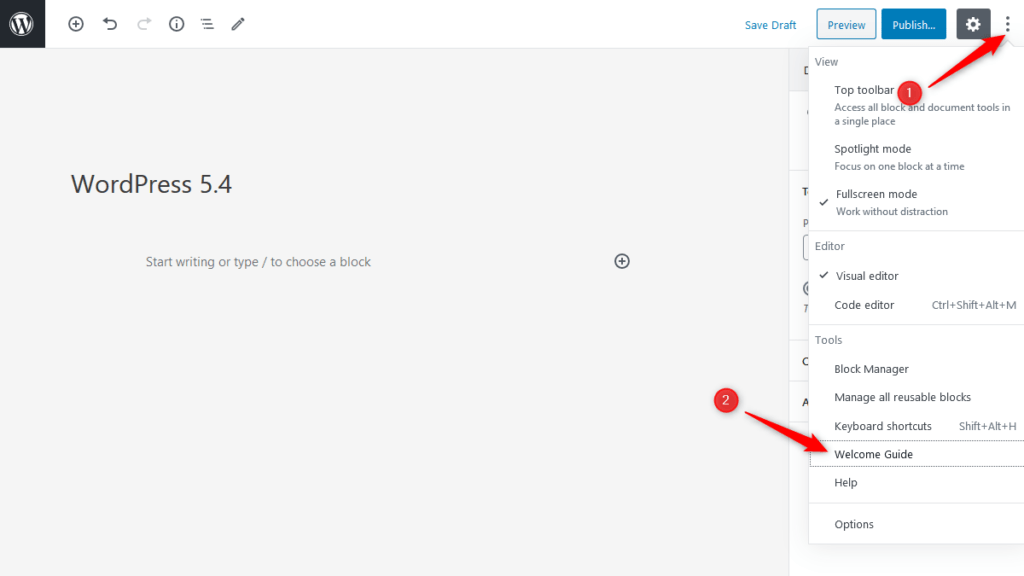Viewport: 1024px width, 576px height.
Task: Open block navigation list
Action: click(207, 24)
